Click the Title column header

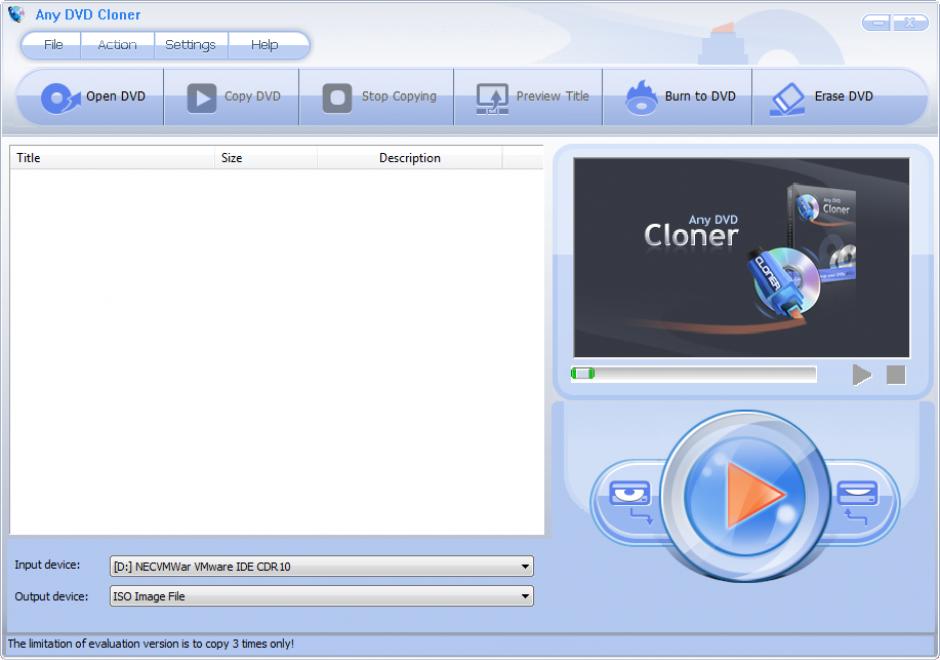point(112,158)
